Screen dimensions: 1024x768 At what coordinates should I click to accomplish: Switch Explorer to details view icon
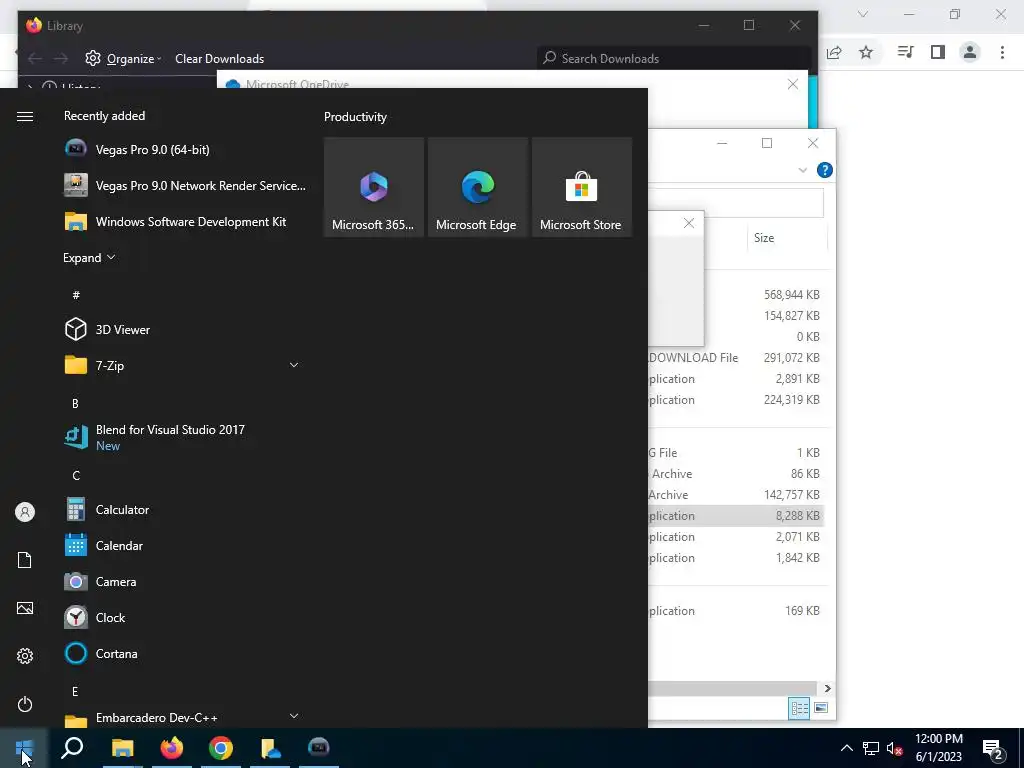click(799, 709)
